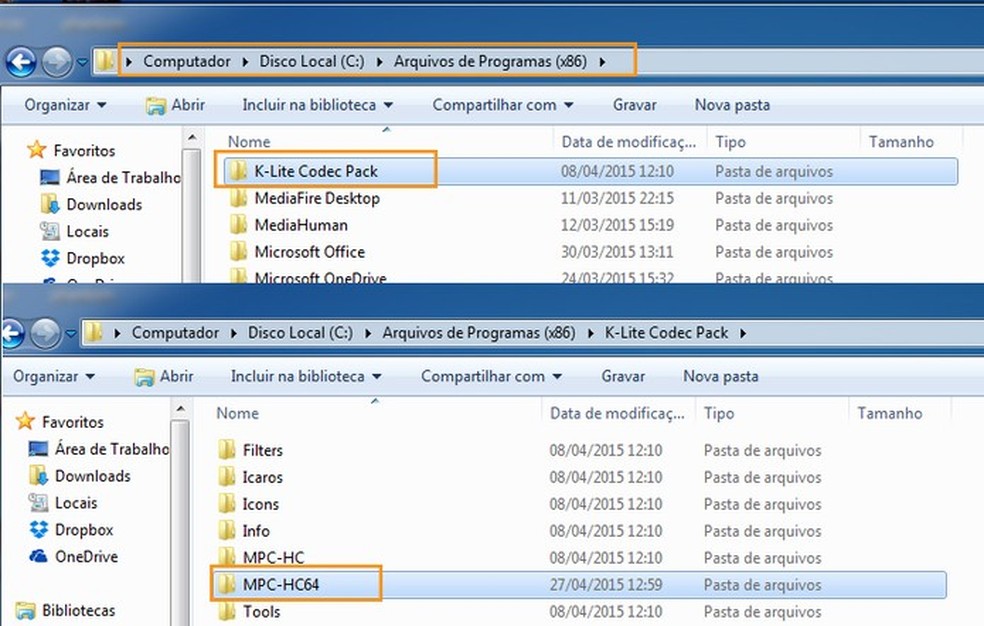984x626 pixels.
Task: Expand arrow after Disco Local in lower address bar
Action: click(368, 333)
